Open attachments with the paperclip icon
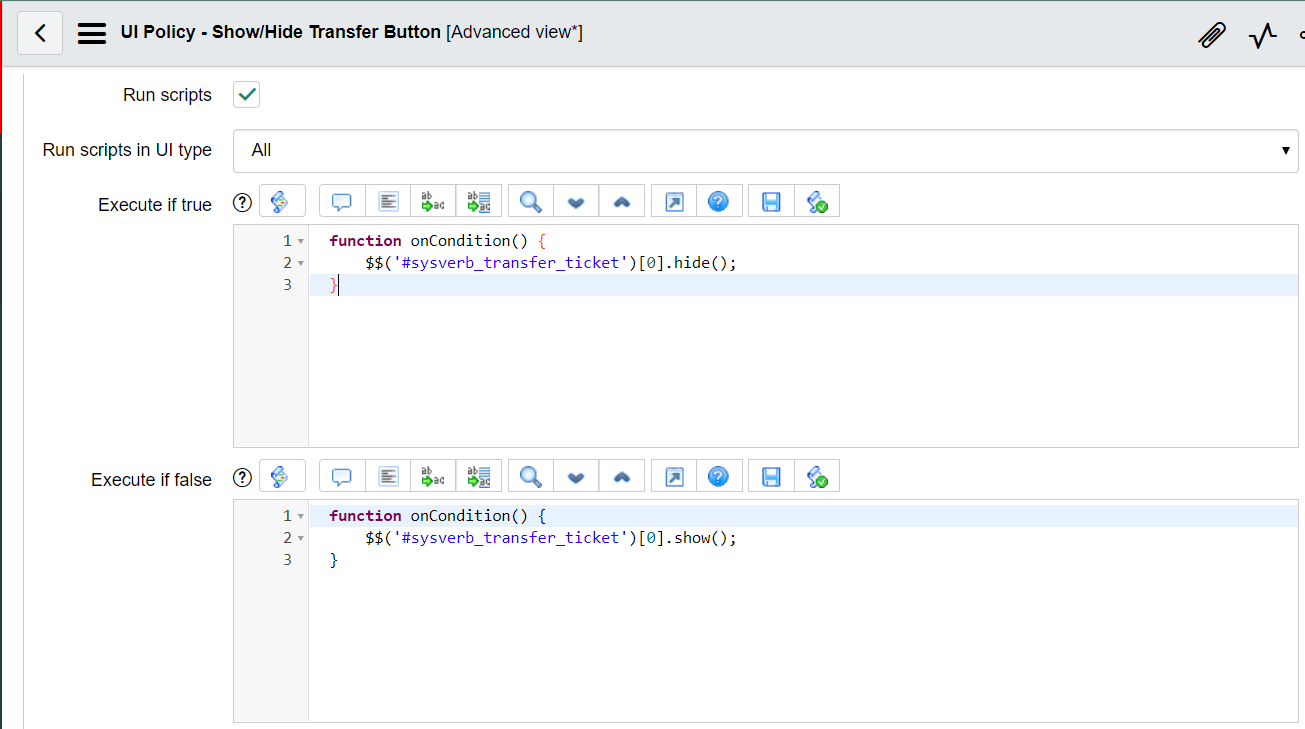The height and width of the screenshot is (729, 1305). pos(1212,36)
